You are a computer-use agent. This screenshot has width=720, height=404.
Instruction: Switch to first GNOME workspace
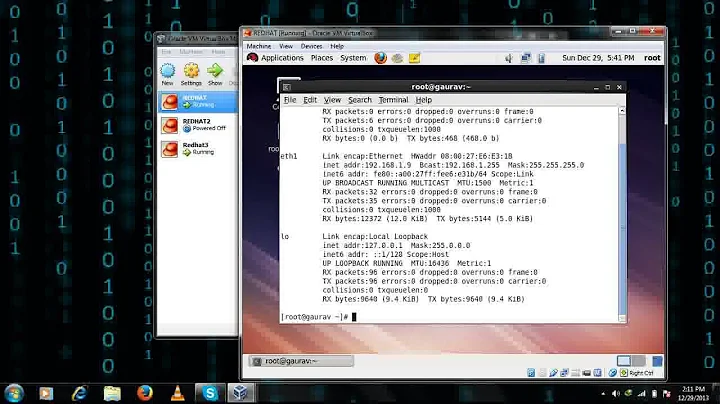click(624, 361)
